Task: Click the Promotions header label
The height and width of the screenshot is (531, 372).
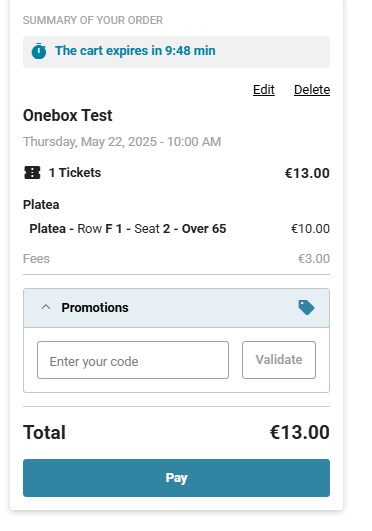Action: 95,307
